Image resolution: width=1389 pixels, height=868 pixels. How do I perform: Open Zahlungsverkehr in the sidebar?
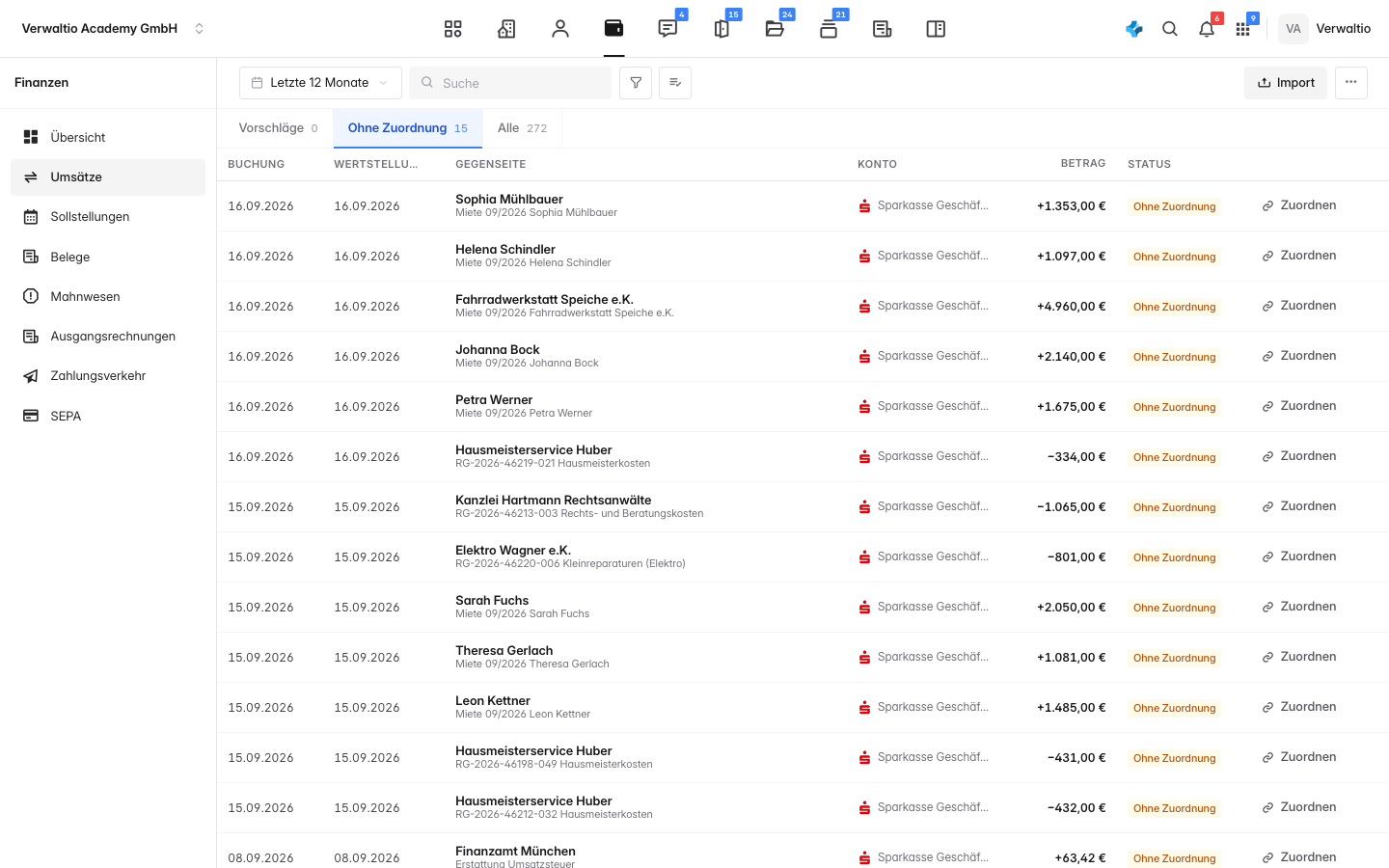108,376
